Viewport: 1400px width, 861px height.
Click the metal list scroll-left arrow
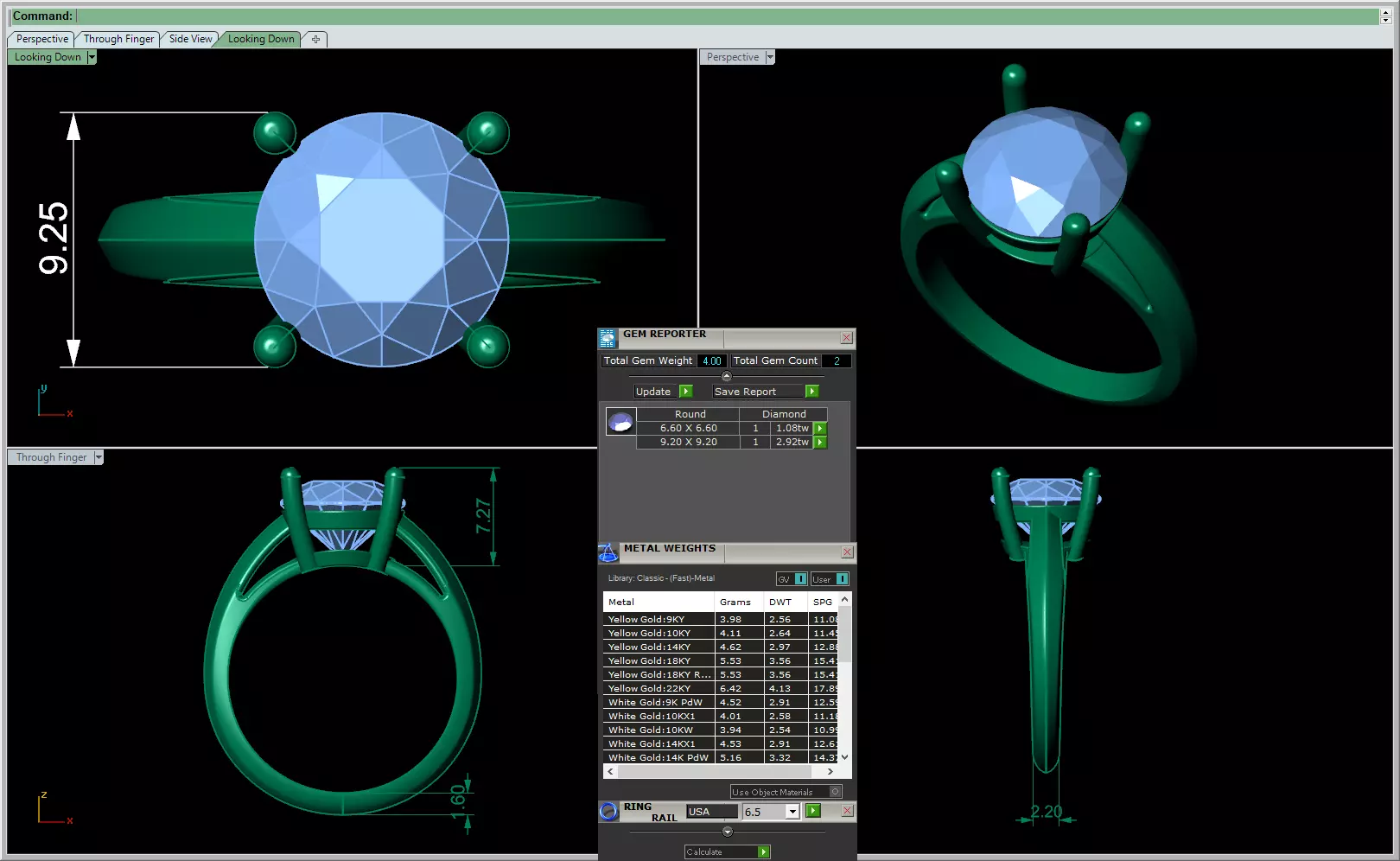[611, 771]
